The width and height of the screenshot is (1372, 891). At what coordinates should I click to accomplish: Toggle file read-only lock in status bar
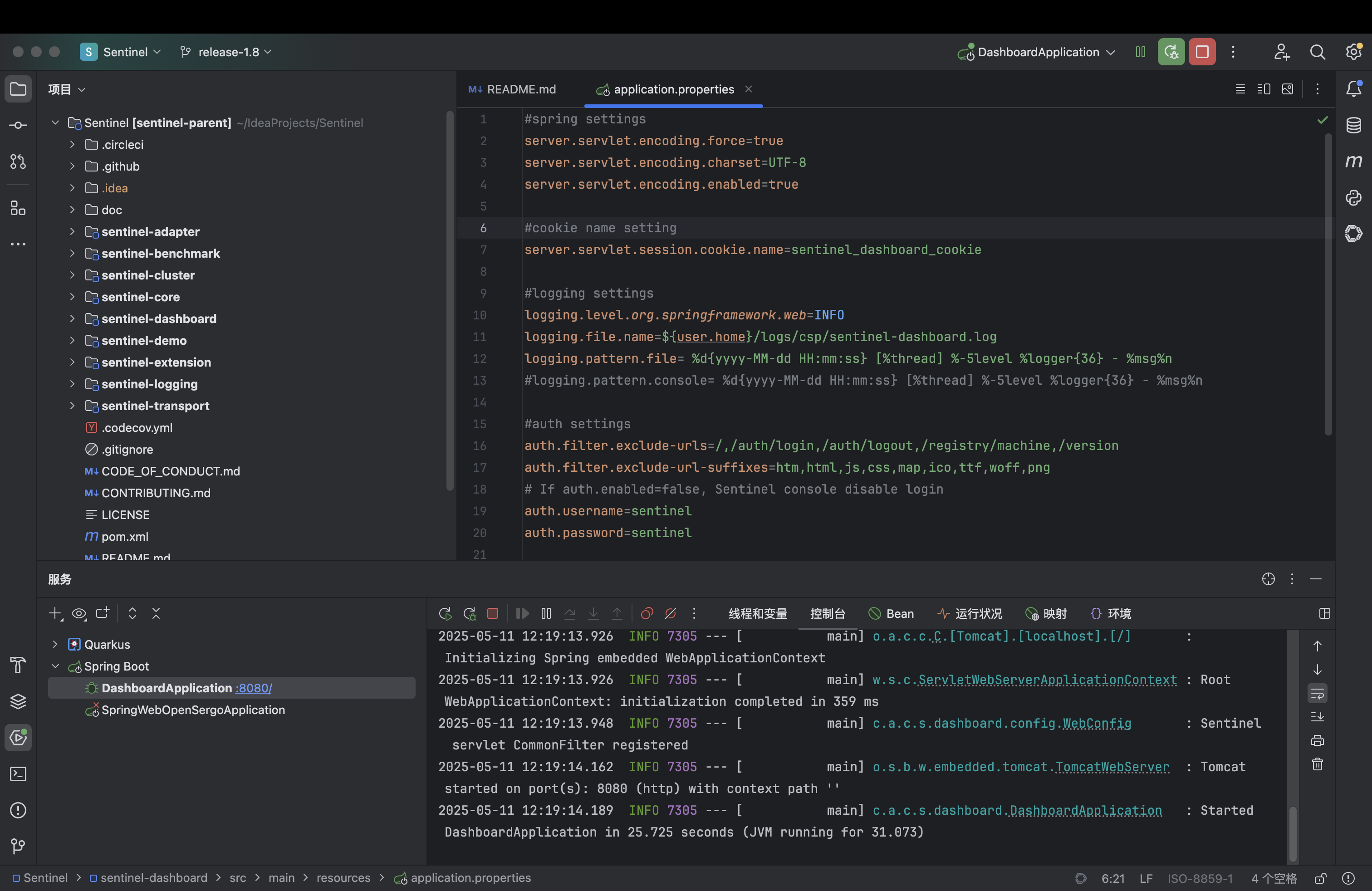pyautogui.click(x=1320, y=878)
